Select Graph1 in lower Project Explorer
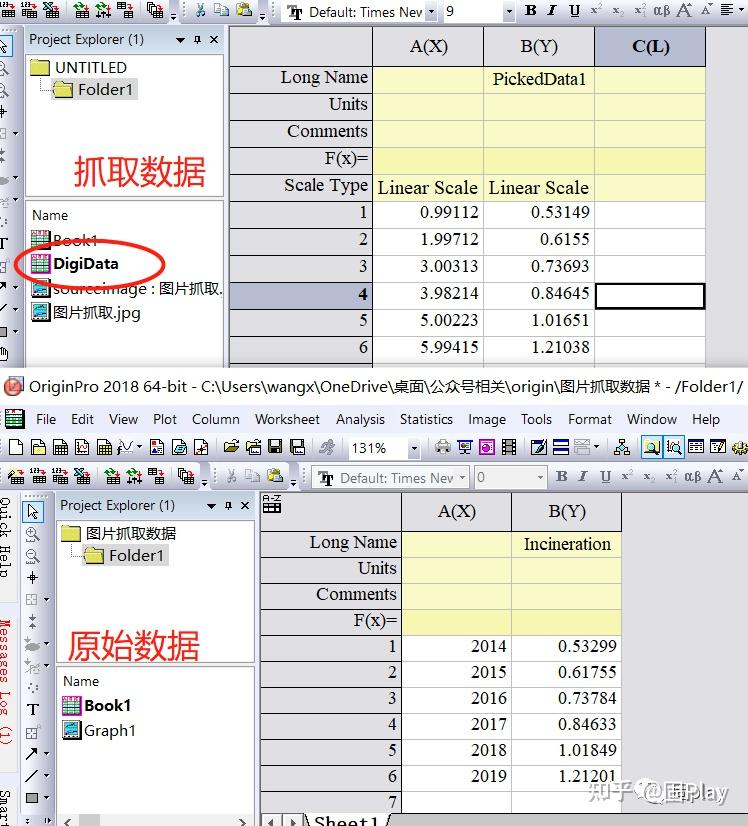 coord(109,731)
